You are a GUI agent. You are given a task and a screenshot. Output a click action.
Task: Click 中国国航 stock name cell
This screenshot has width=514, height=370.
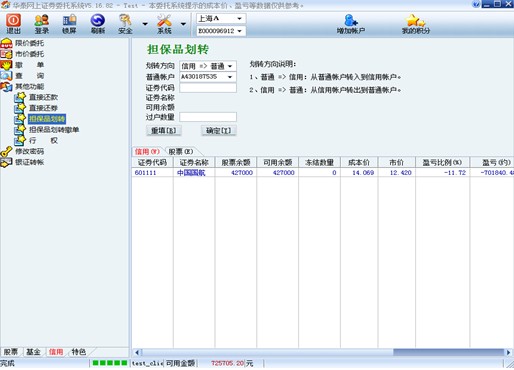(191, 173)
